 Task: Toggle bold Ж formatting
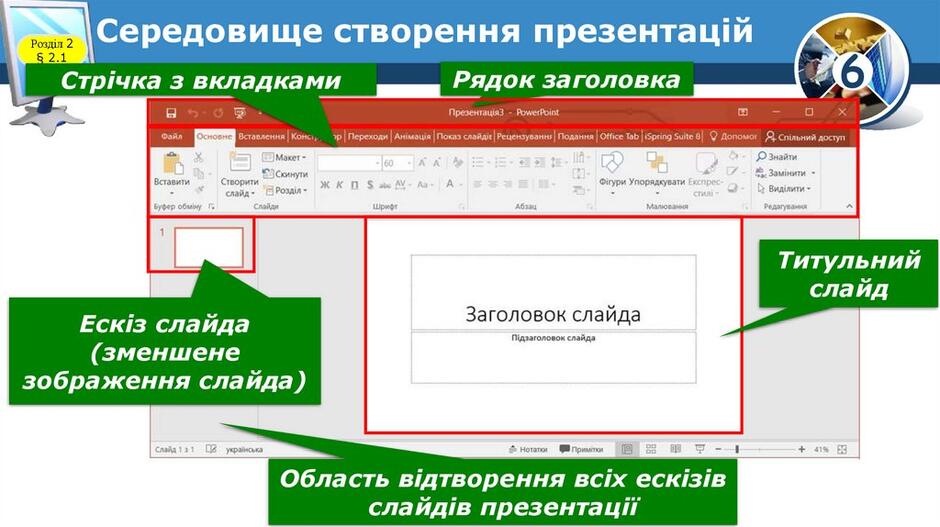pyautogui.click(x=324, y=185)
